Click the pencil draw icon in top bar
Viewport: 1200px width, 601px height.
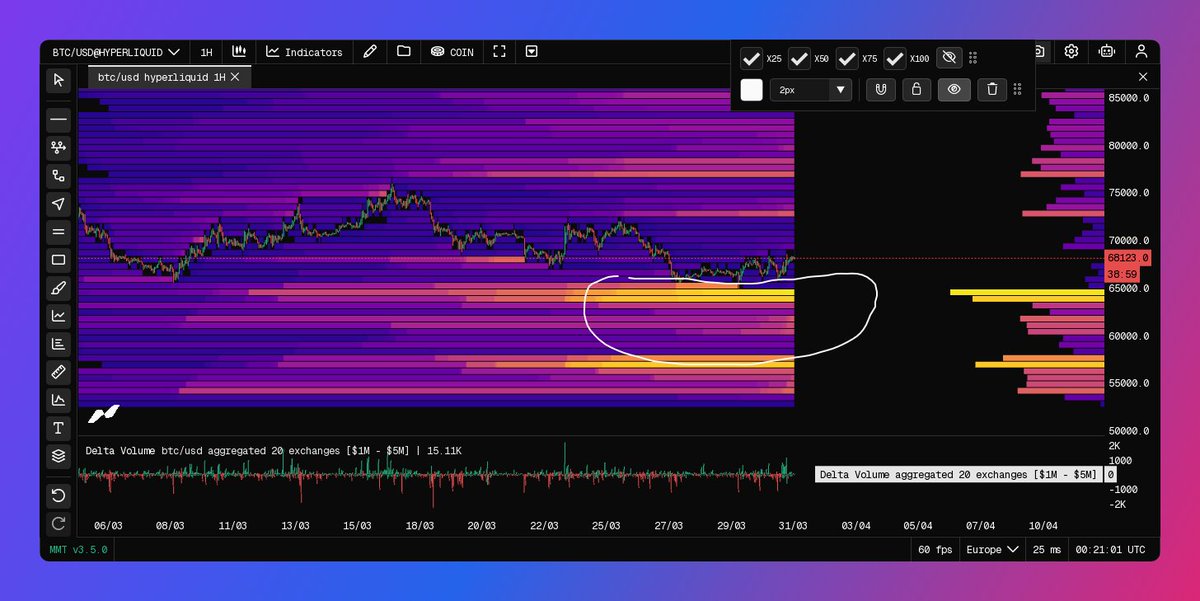(x=370, y=51)
